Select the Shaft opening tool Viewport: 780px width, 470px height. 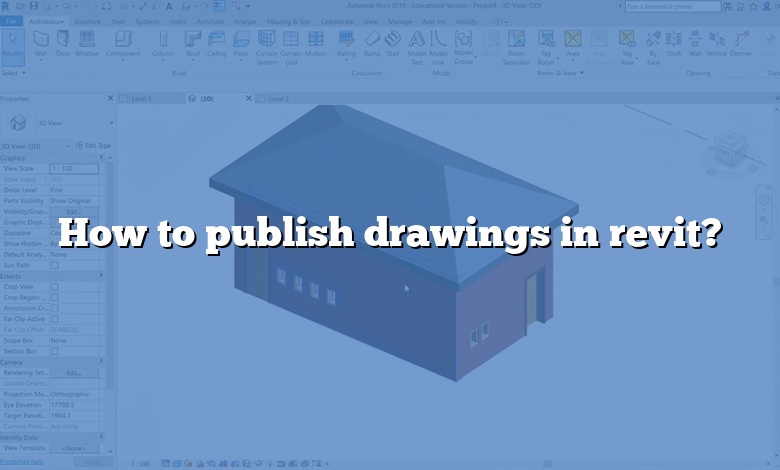pos(674,44)
